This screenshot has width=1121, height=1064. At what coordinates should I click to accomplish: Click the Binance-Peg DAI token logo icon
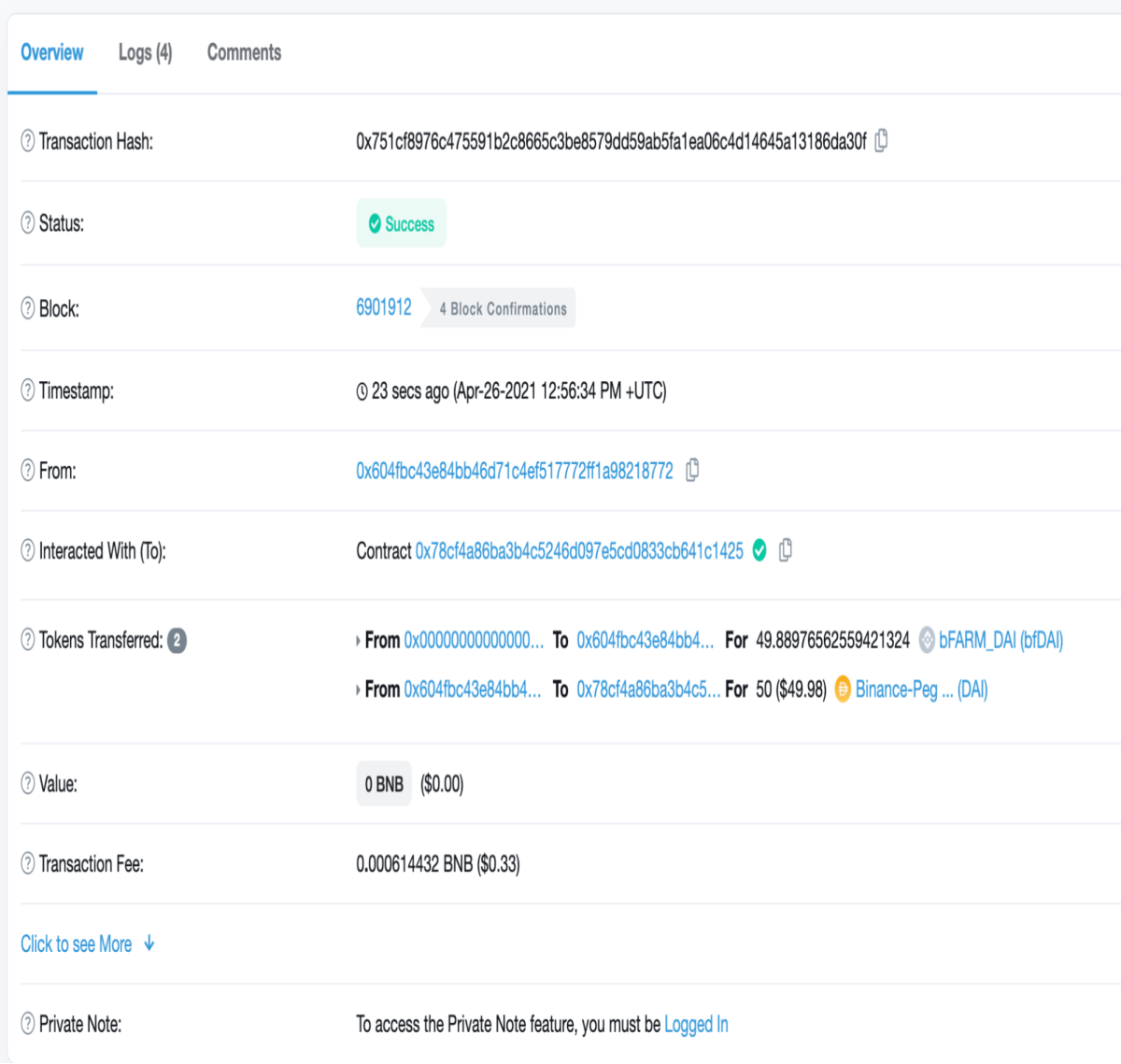pos(843,689)
